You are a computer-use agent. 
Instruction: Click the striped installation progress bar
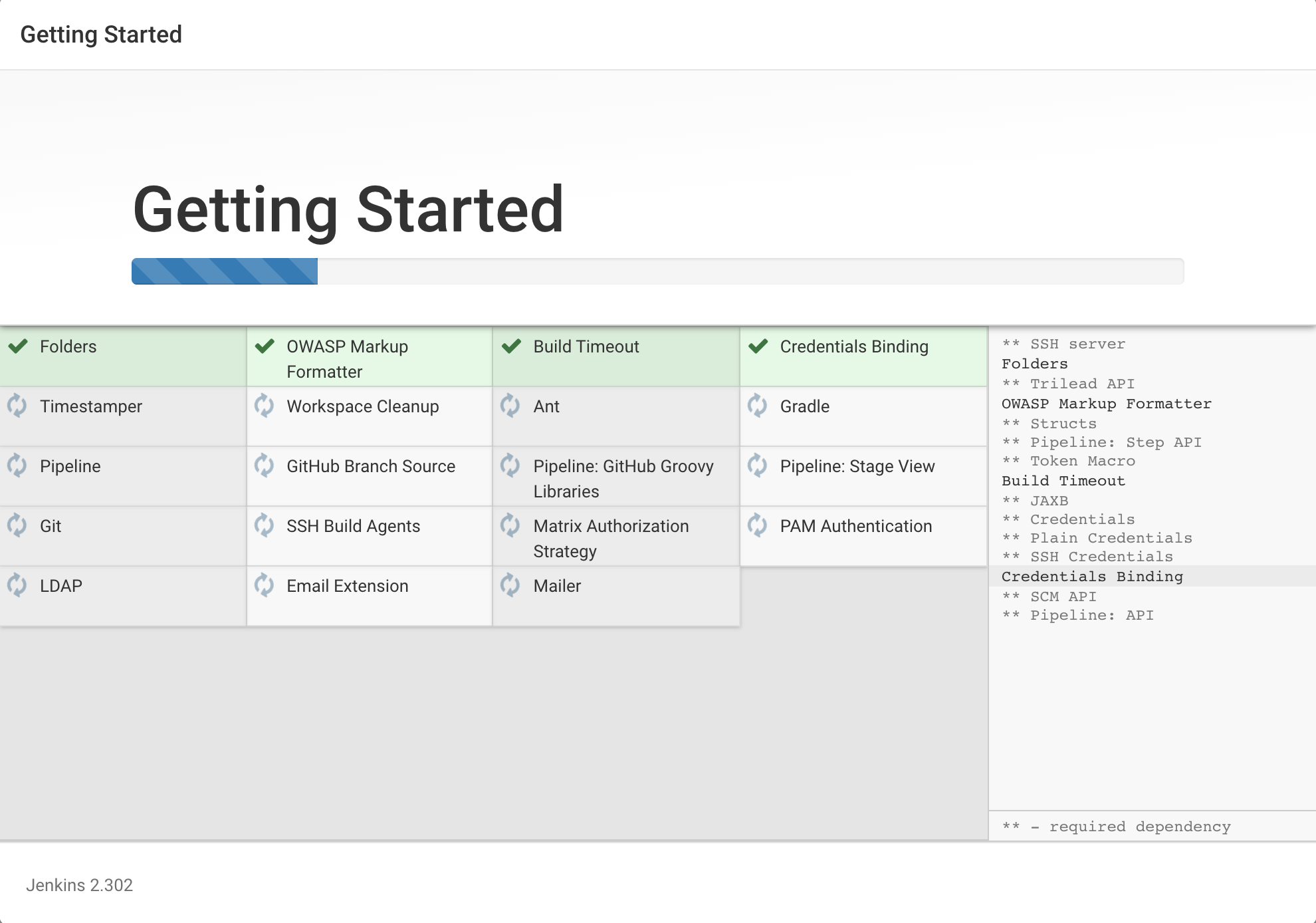tap(657, 271)
